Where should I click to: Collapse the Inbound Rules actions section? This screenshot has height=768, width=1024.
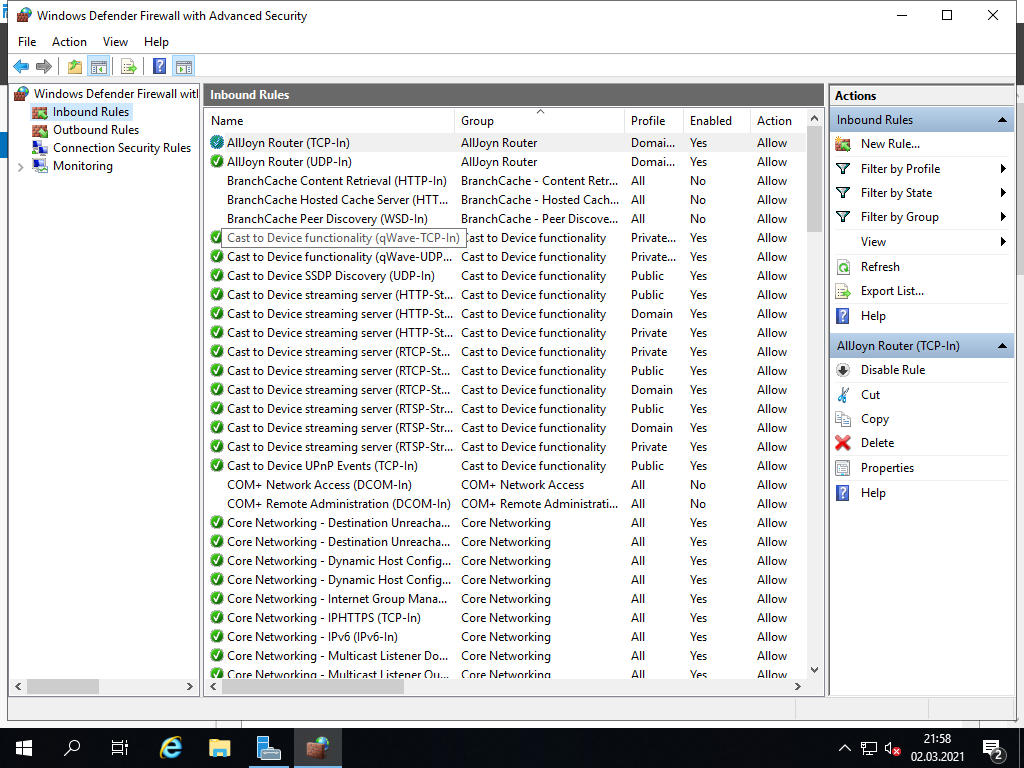pyautogui.click(x=1002, y=120)
